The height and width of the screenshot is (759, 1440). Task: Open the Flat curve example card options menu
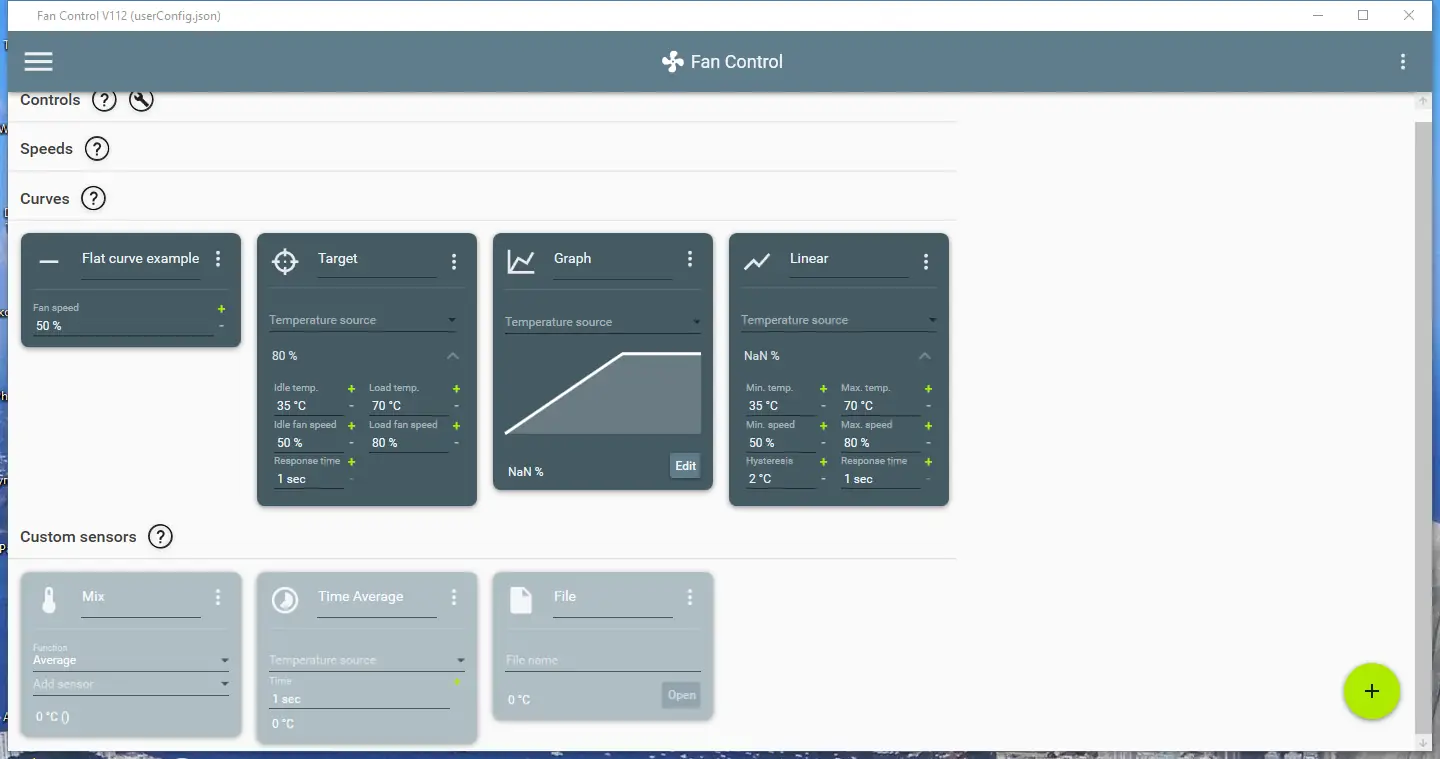click(218, 259)
